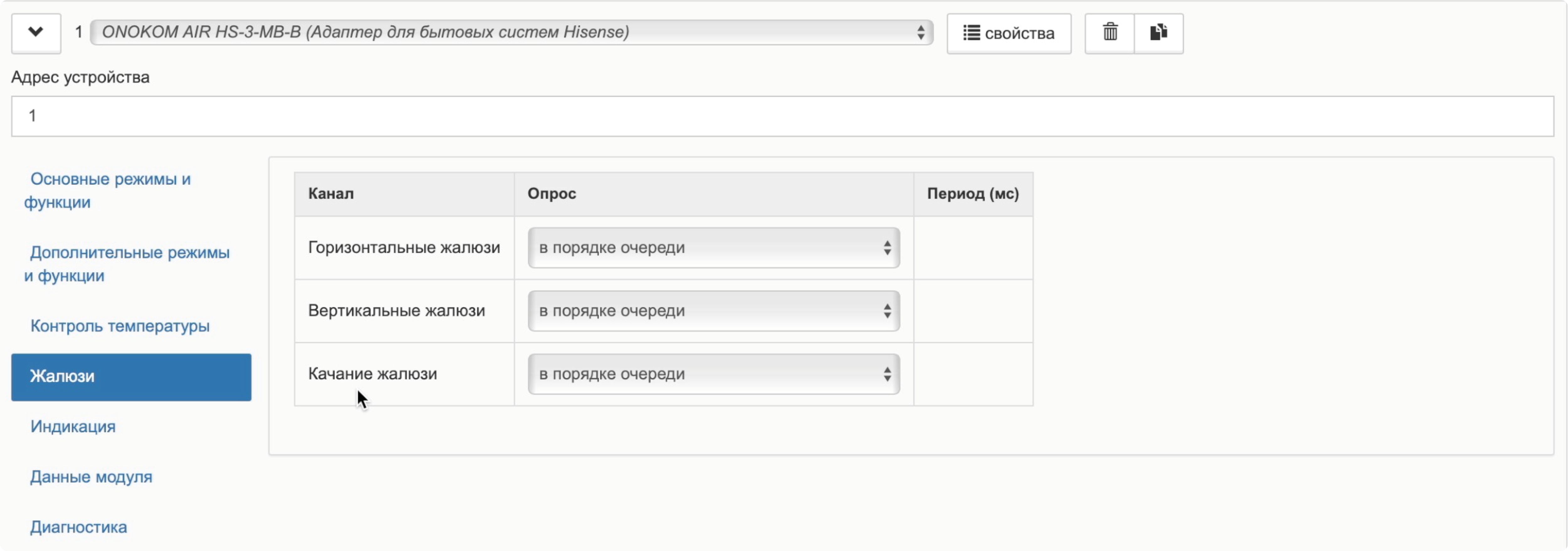Open the Контроль температуры tab
This screenshot has height=551, width=1568.
120,326
